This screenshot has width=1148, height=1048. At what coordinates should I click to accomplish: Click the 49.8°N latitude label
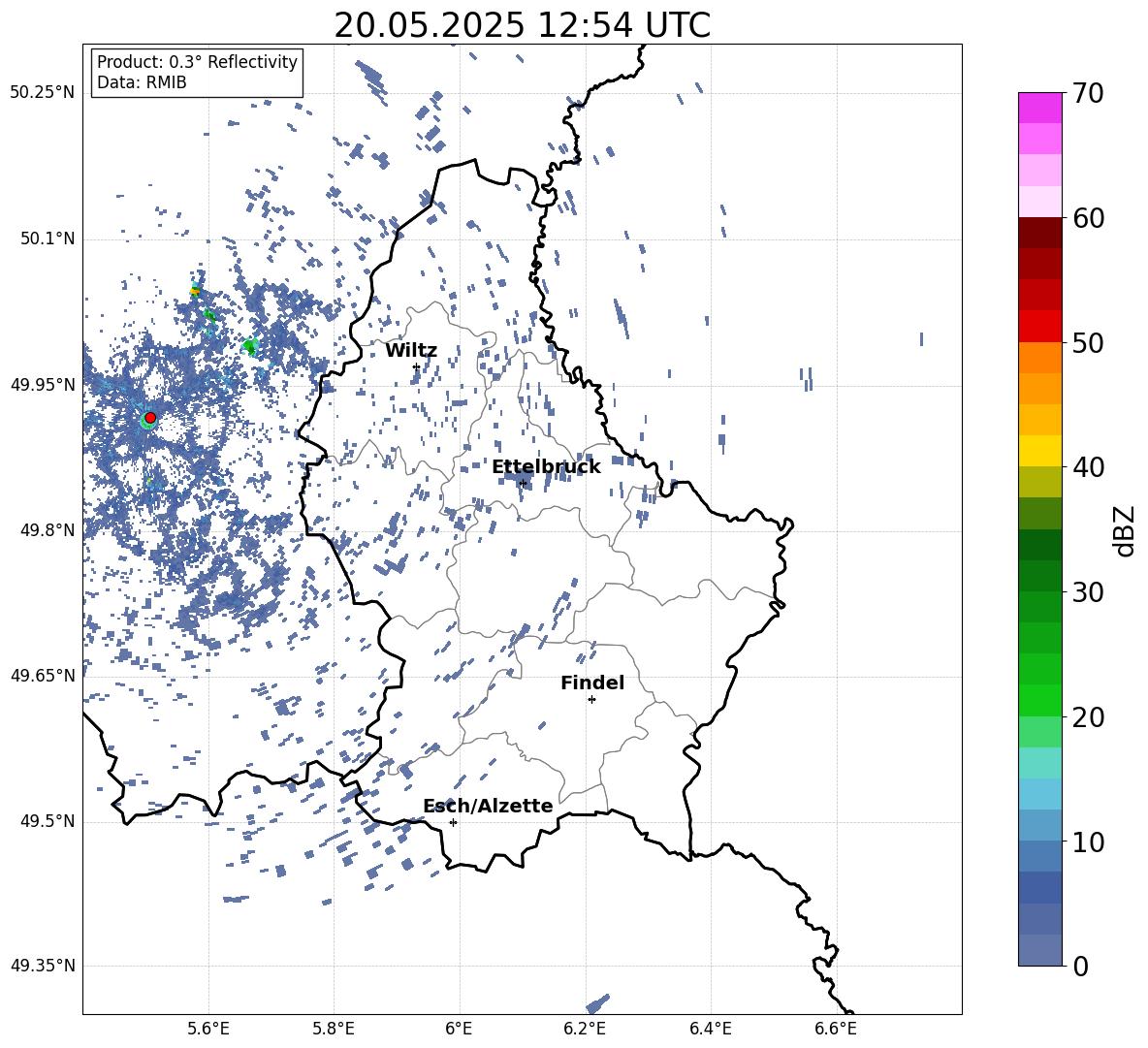coord(47,530)
